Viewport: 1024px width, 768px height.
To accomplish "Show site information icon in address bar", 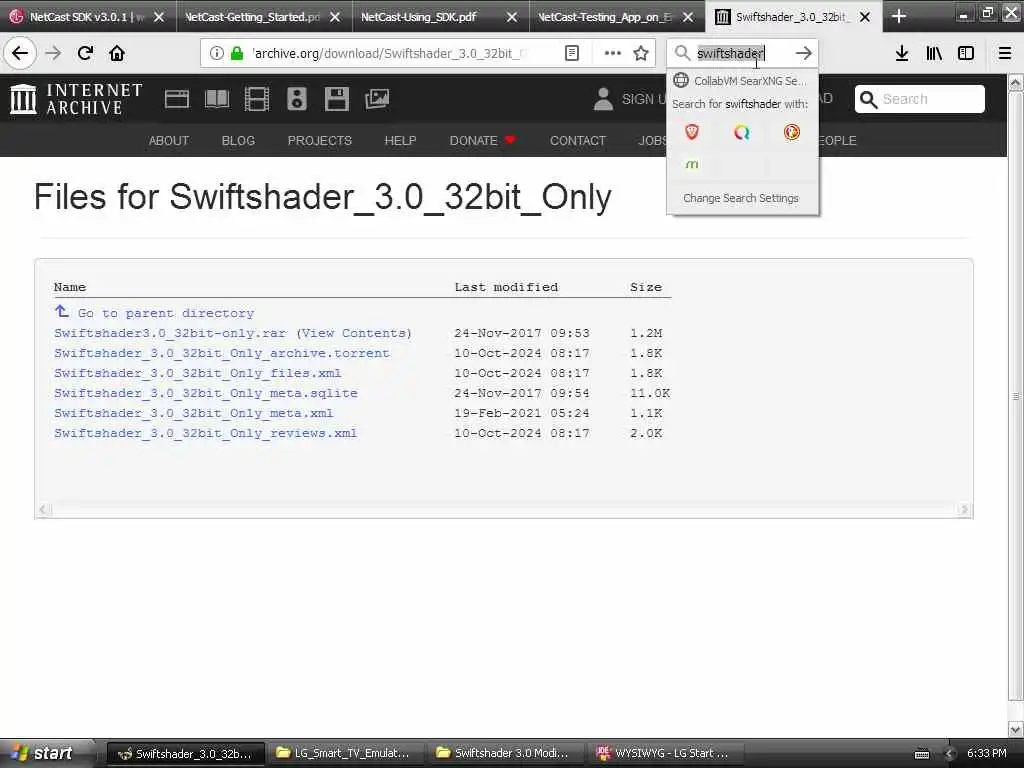I will click(x=217, y=53).
